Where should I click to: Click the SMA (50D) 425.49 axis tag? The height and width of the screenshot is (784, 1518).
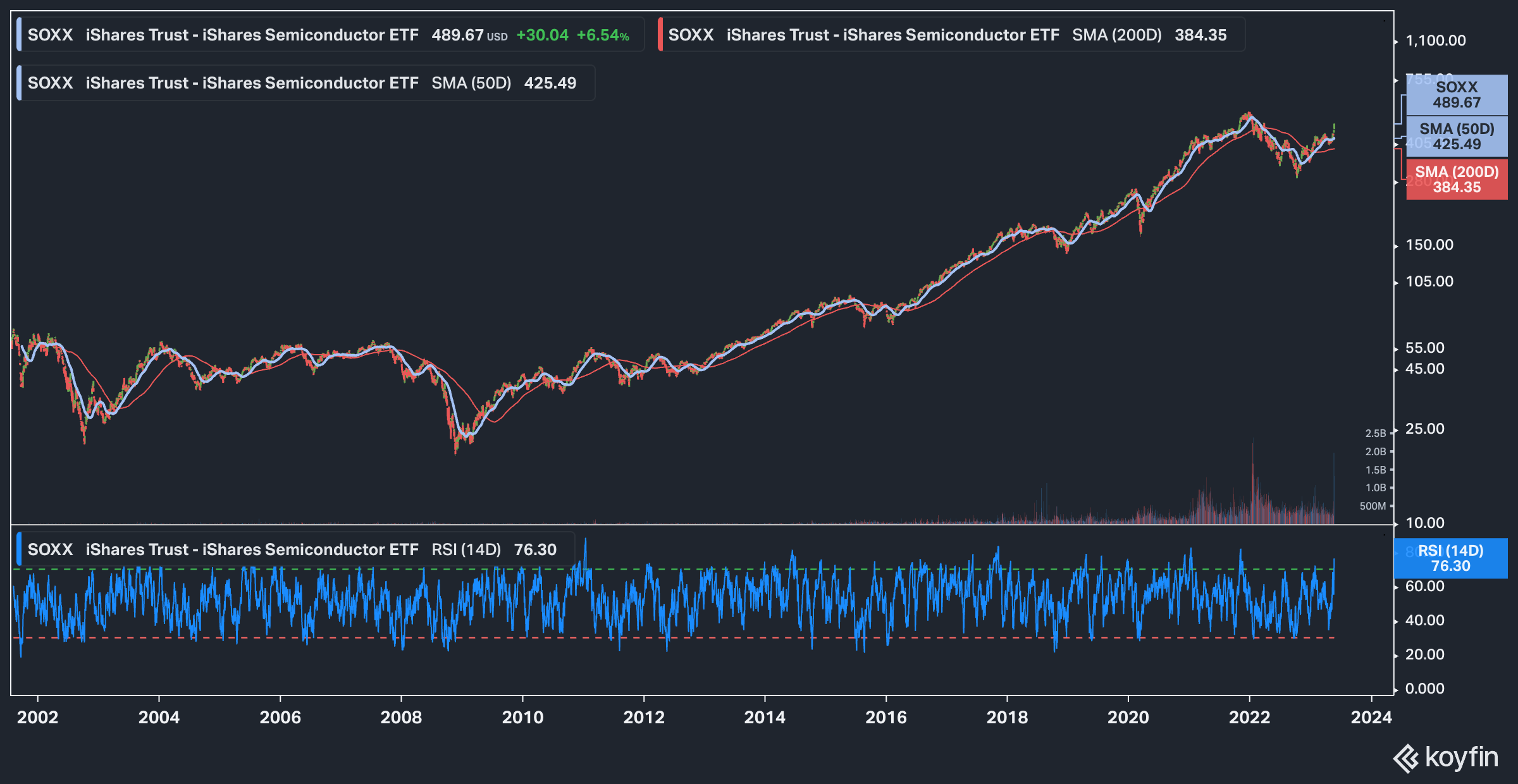pos(1457,137)
